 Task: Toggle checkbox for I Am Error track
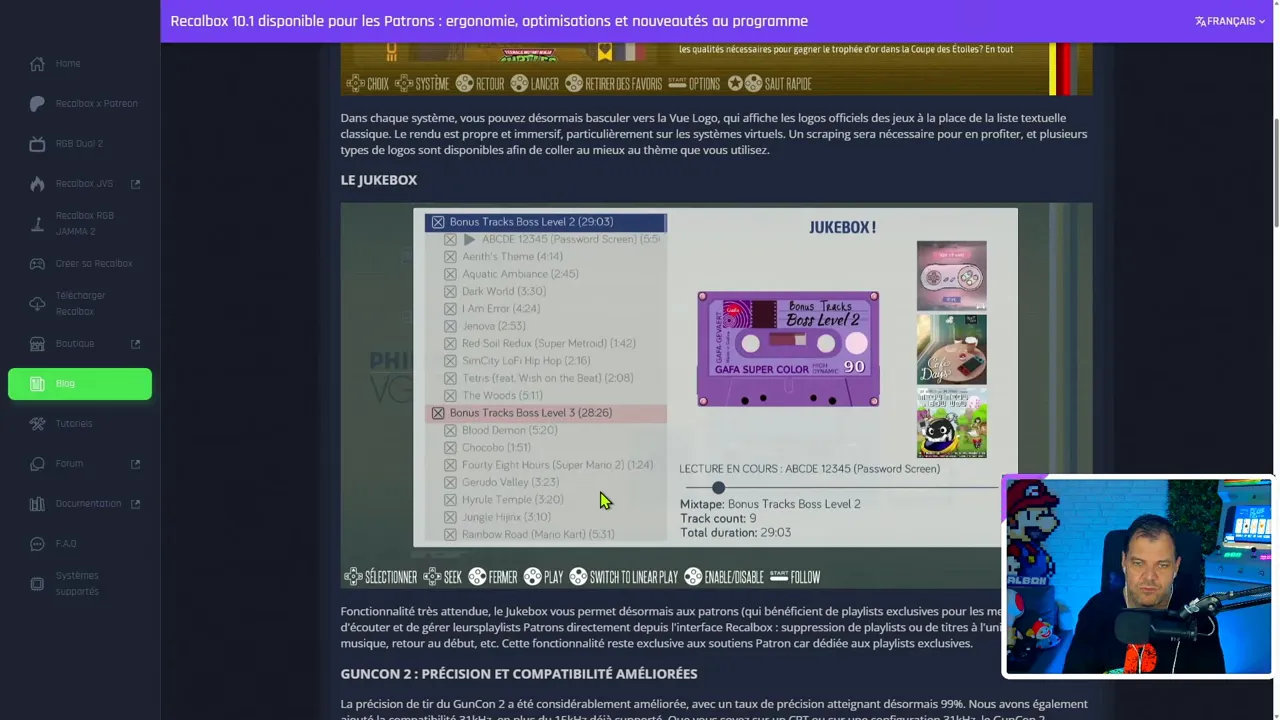point(450,309)
